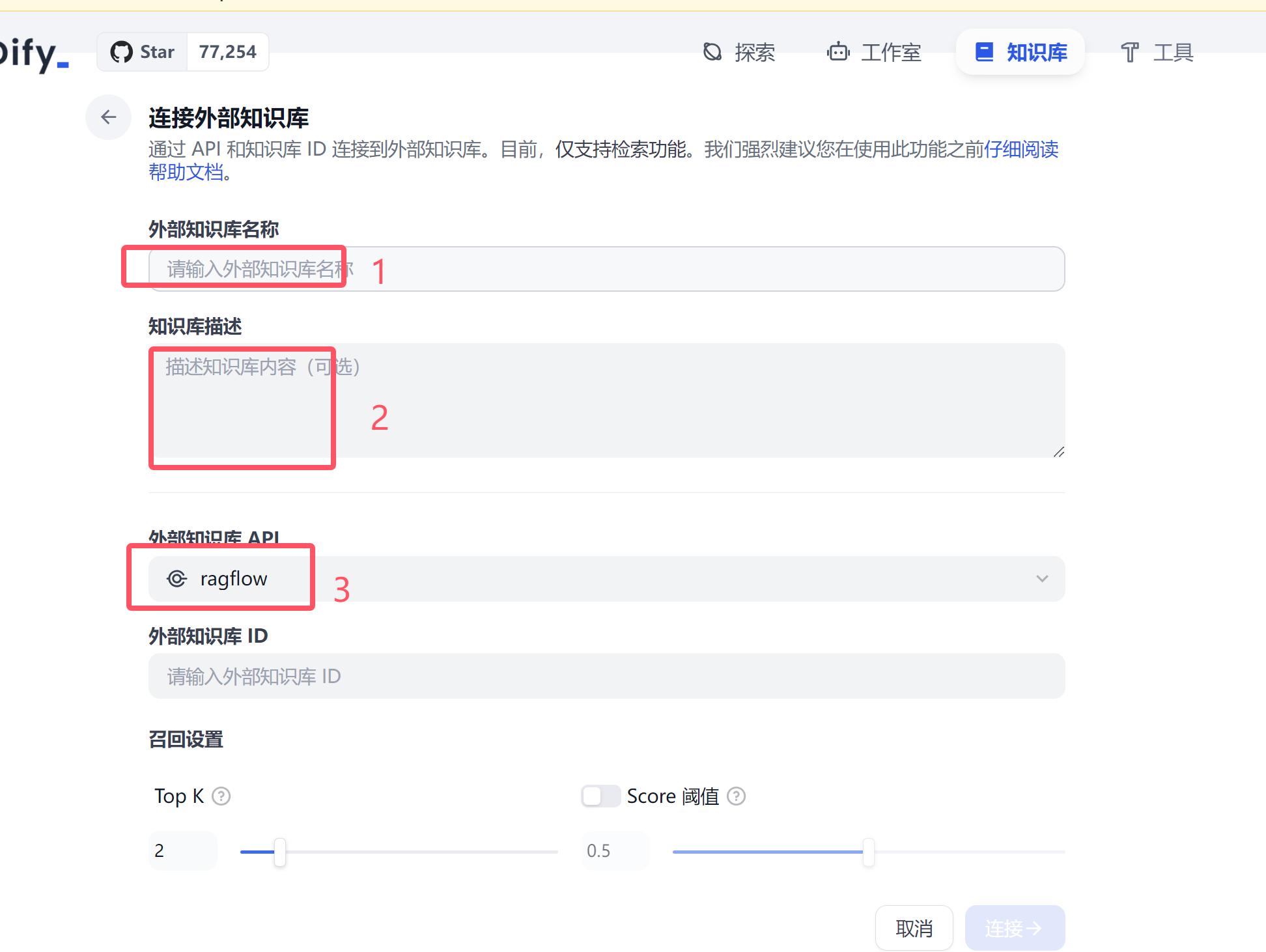Viewport: 1266px width, 952px height.
Task: Click the 77,254 star count
Action: pos(228,52)
